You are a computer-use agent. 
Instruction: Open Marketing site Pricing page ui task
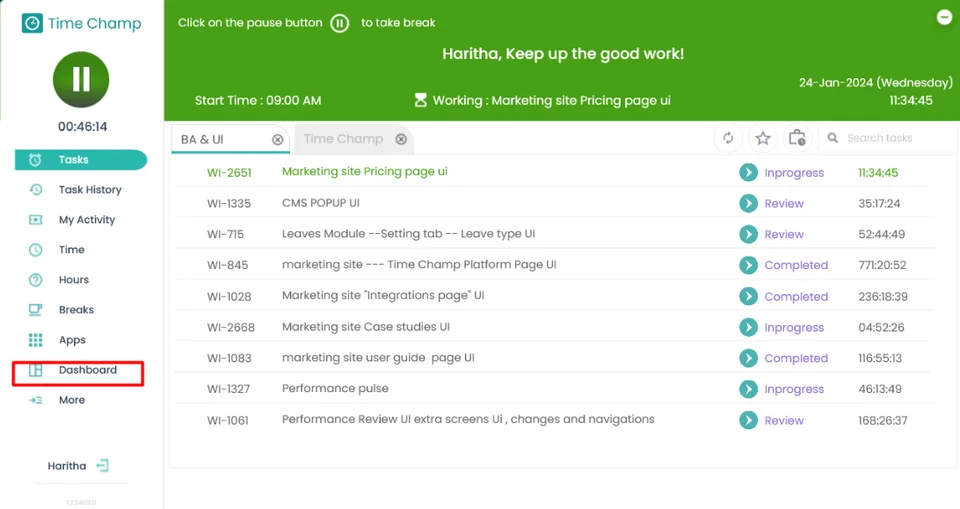pyautogui.click(x=365, y=172)
